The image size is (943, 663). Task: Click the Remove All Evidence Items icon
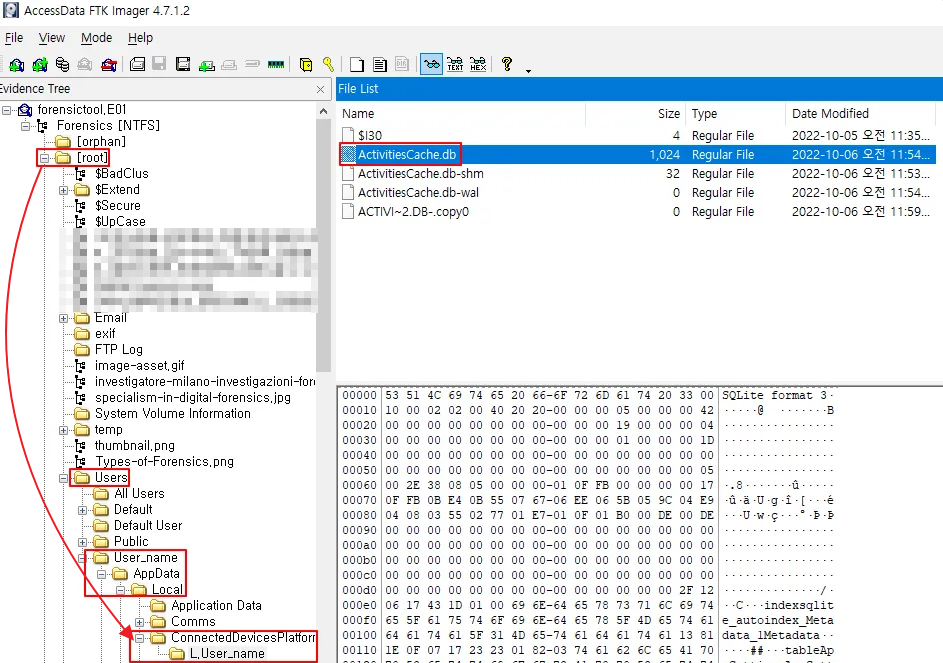(108, 64)
